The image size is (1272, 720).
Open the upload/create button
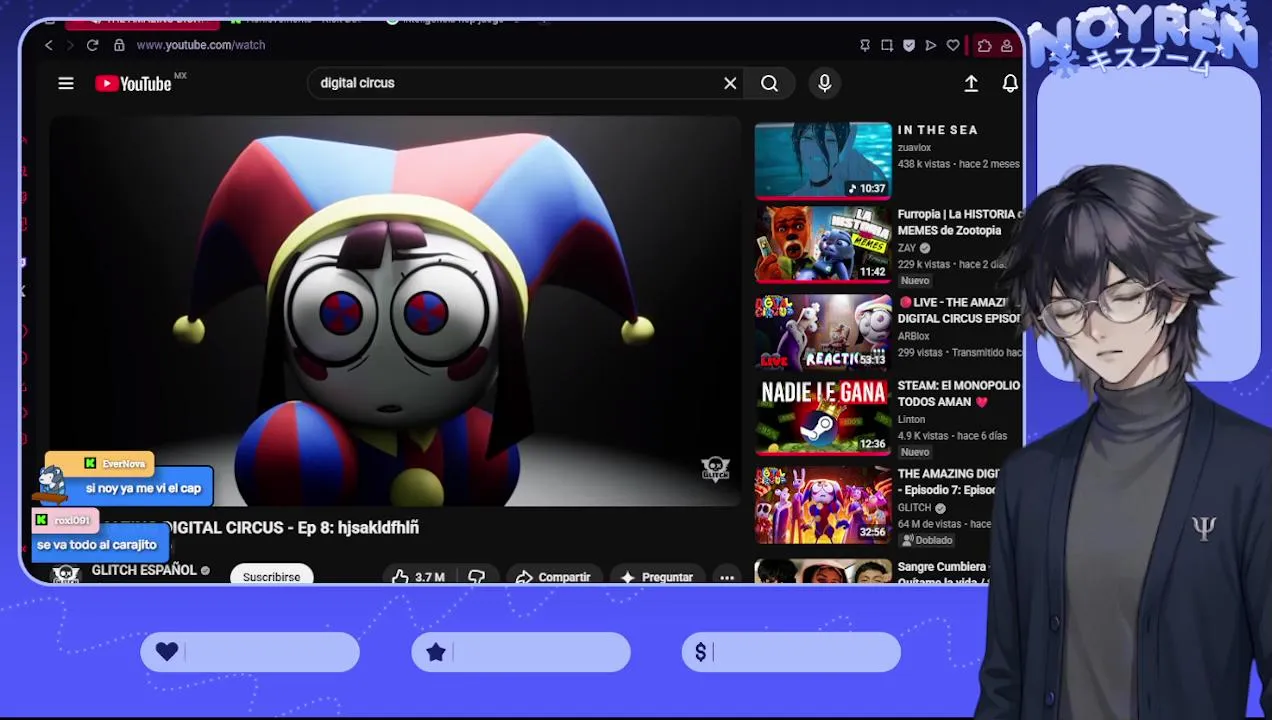(x=971, y=84)
